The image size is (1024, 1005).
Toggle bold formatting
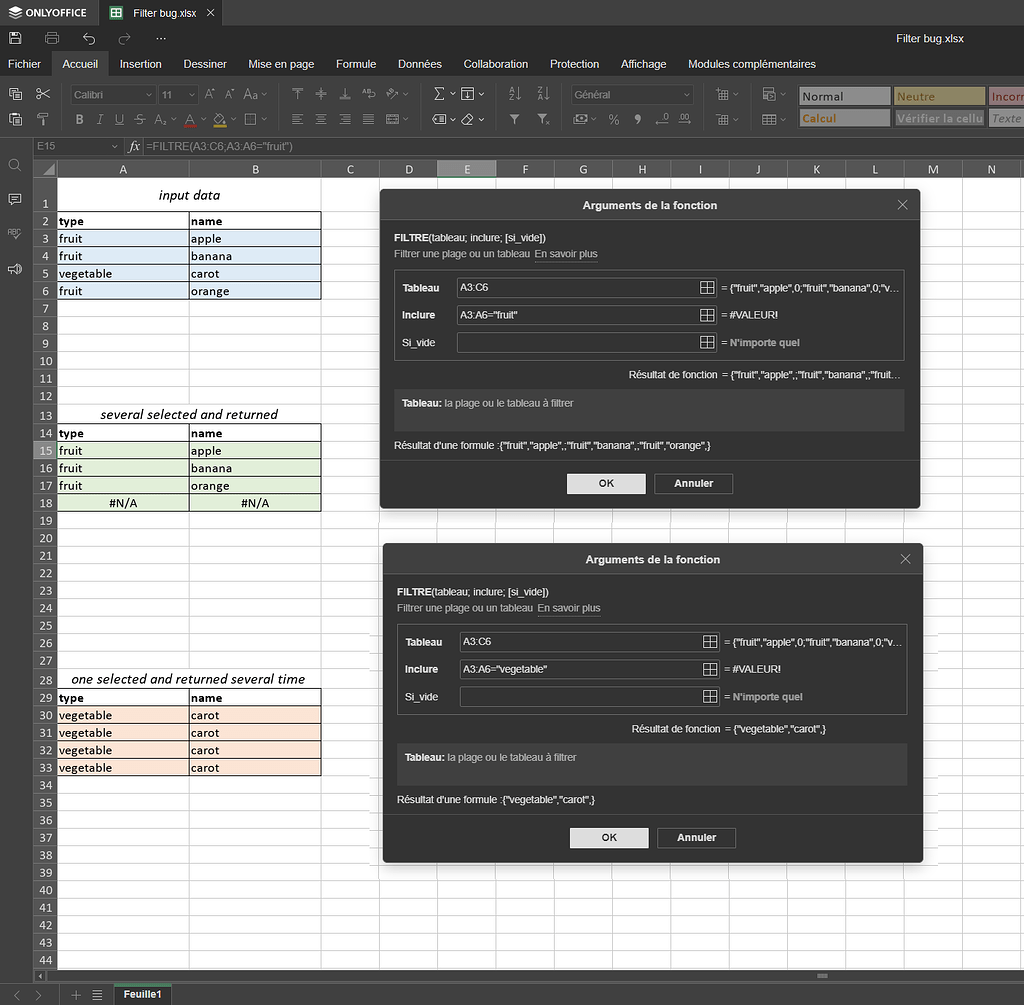(x=79, y=119)
